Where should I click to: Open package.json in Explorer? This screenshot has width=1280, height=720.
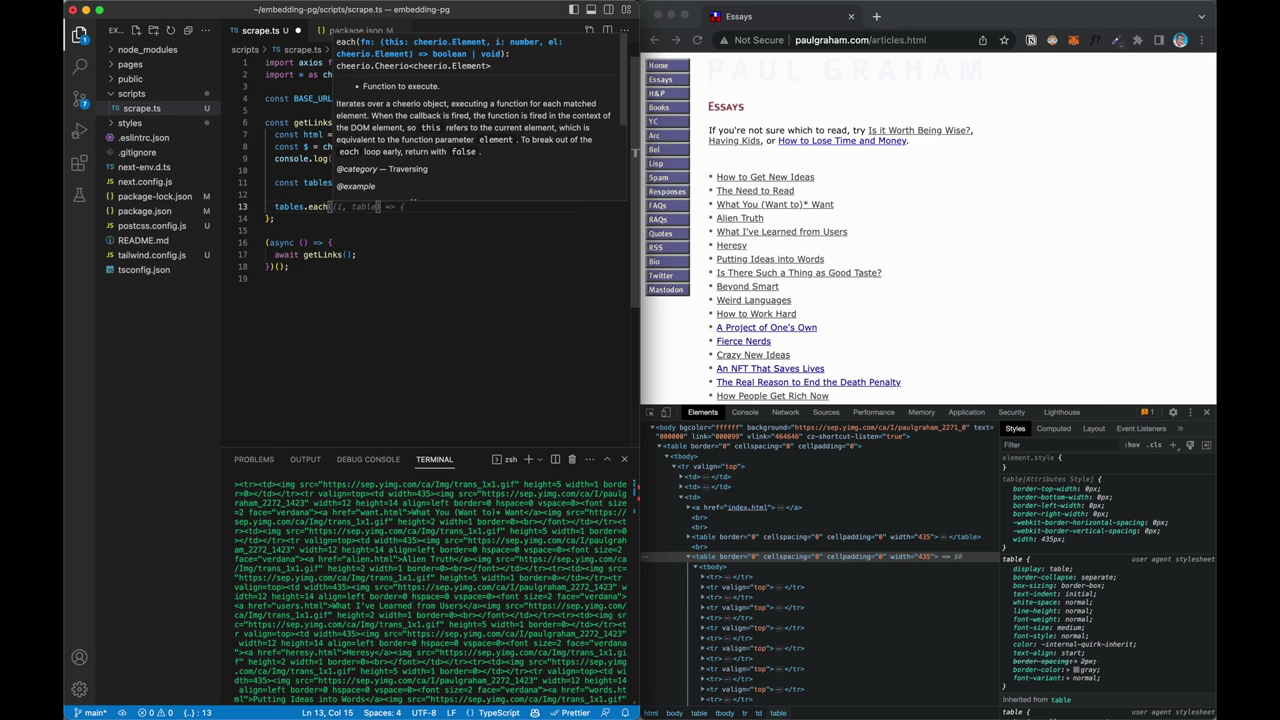(144, 211)
